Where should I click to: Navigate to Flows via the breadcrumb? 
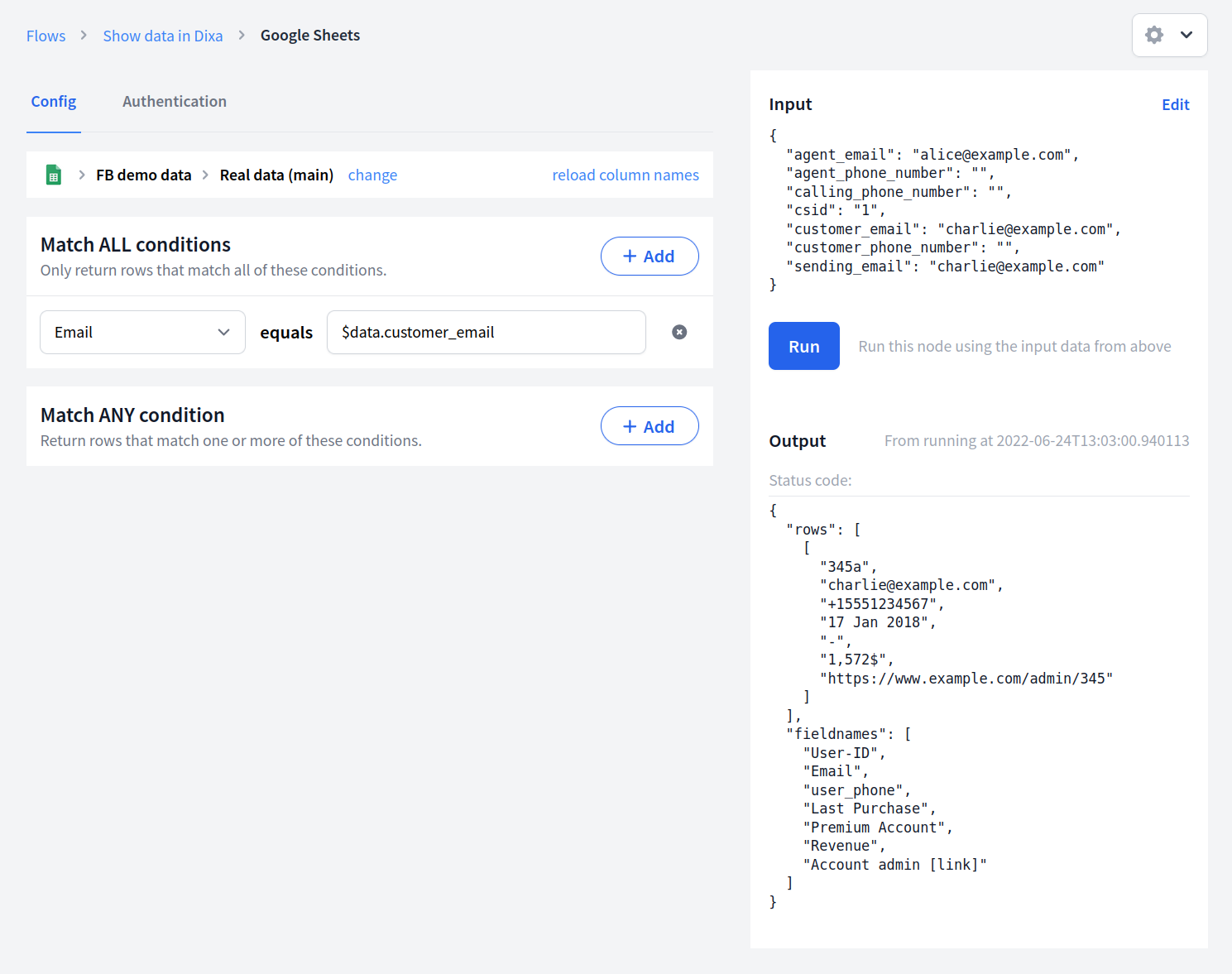(46, 36)
